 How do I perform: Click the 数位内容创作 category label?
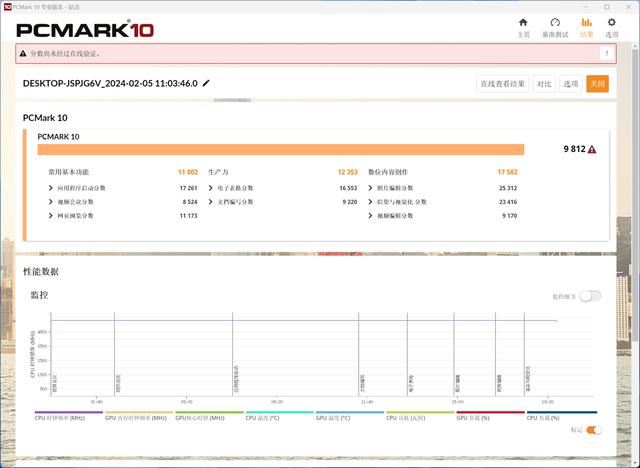388,172
